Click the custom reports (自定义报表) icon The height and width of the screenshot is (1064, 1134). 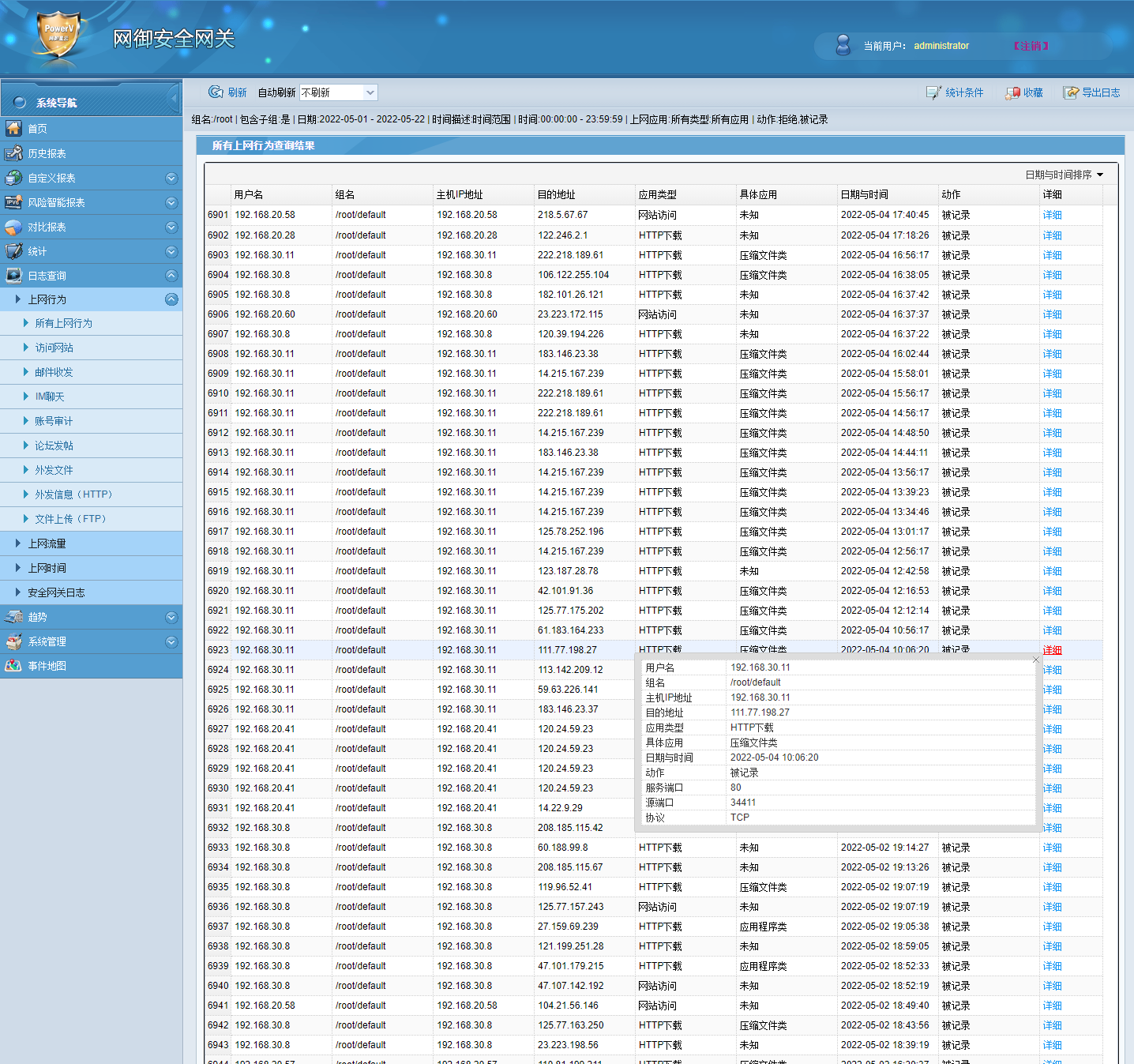(x=13, y=177)
